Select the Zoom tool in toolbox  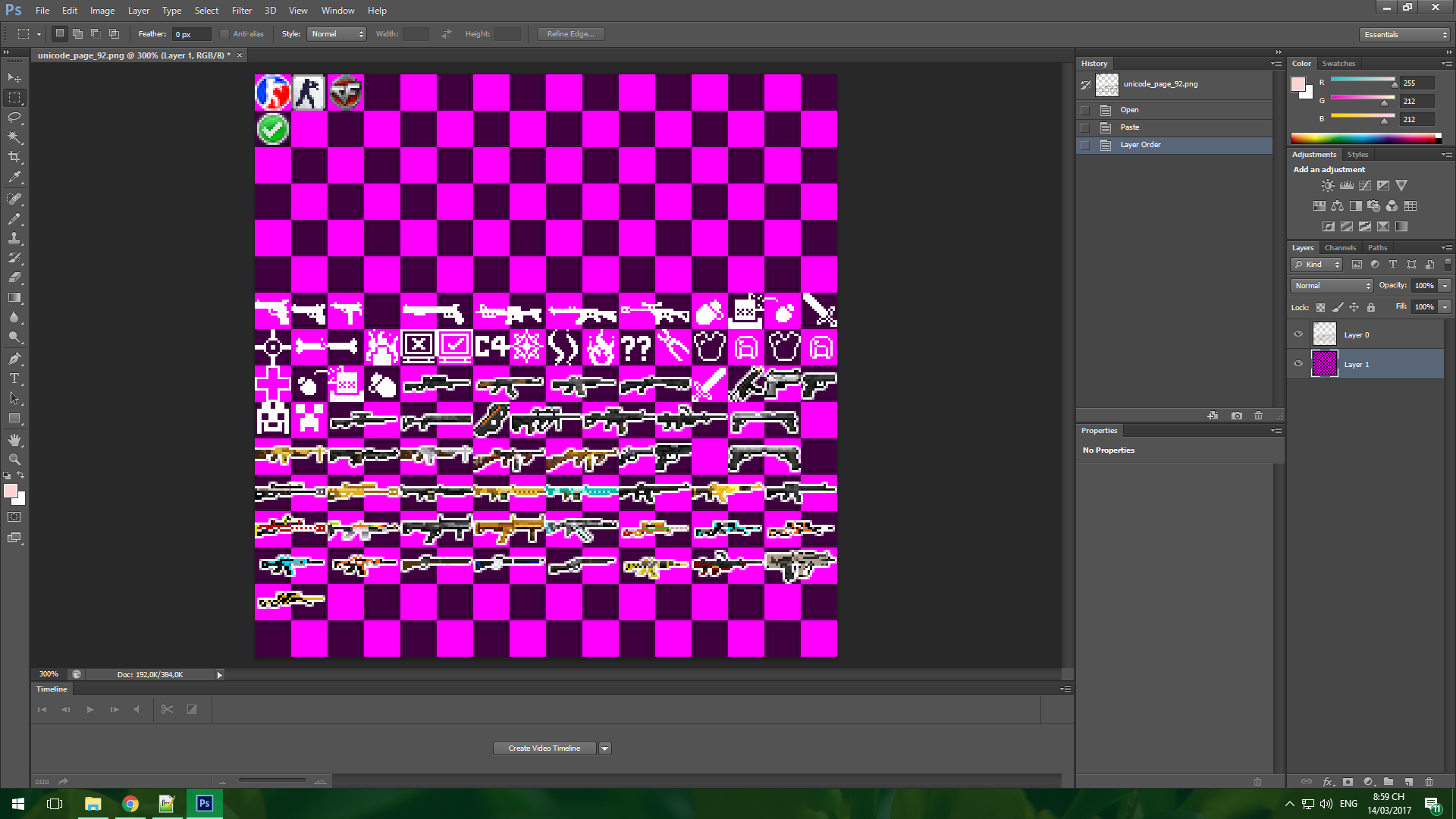14,460
